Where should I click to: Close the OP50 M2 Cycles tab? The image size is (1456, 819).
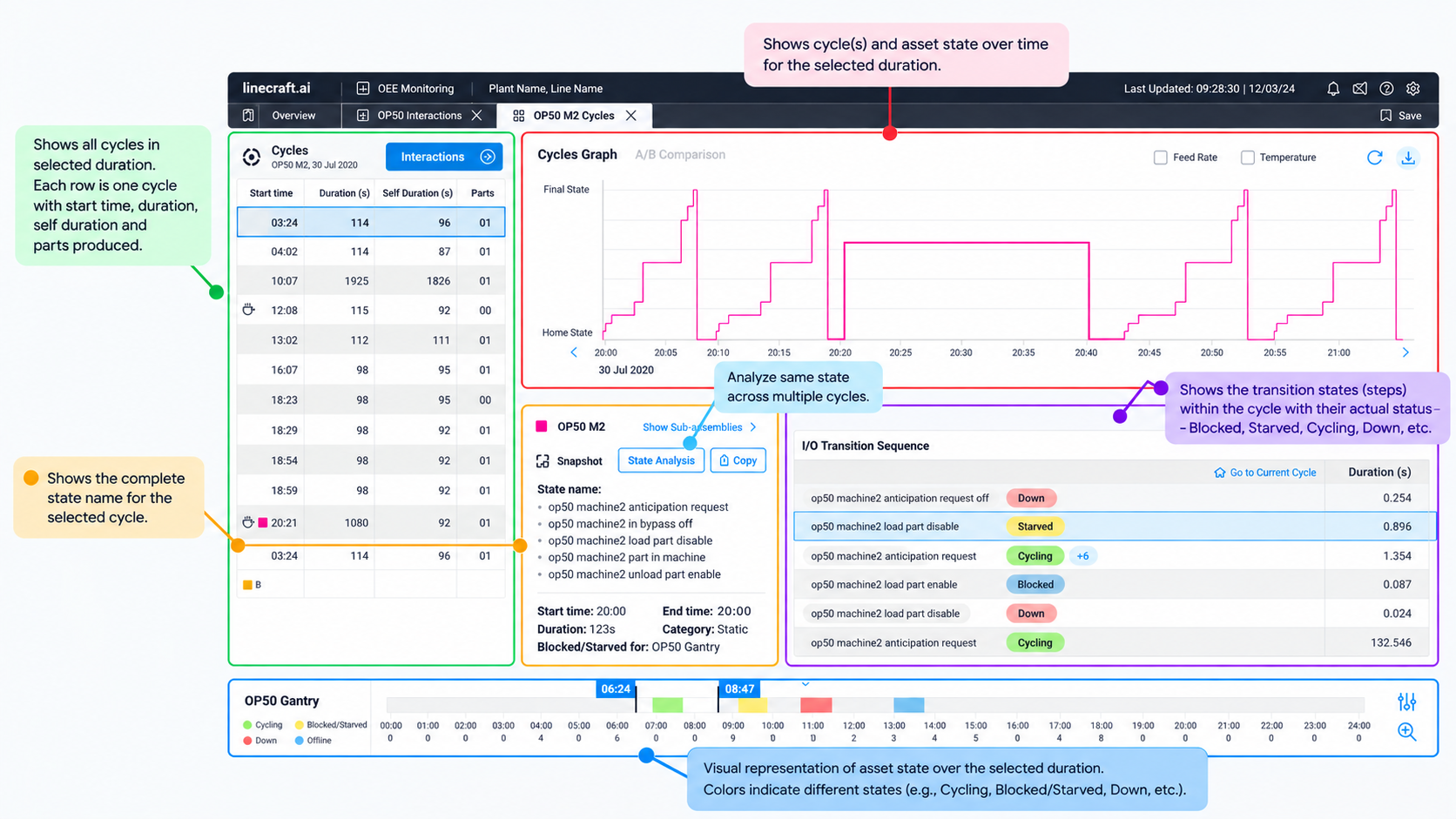click(x=631, y=116)
